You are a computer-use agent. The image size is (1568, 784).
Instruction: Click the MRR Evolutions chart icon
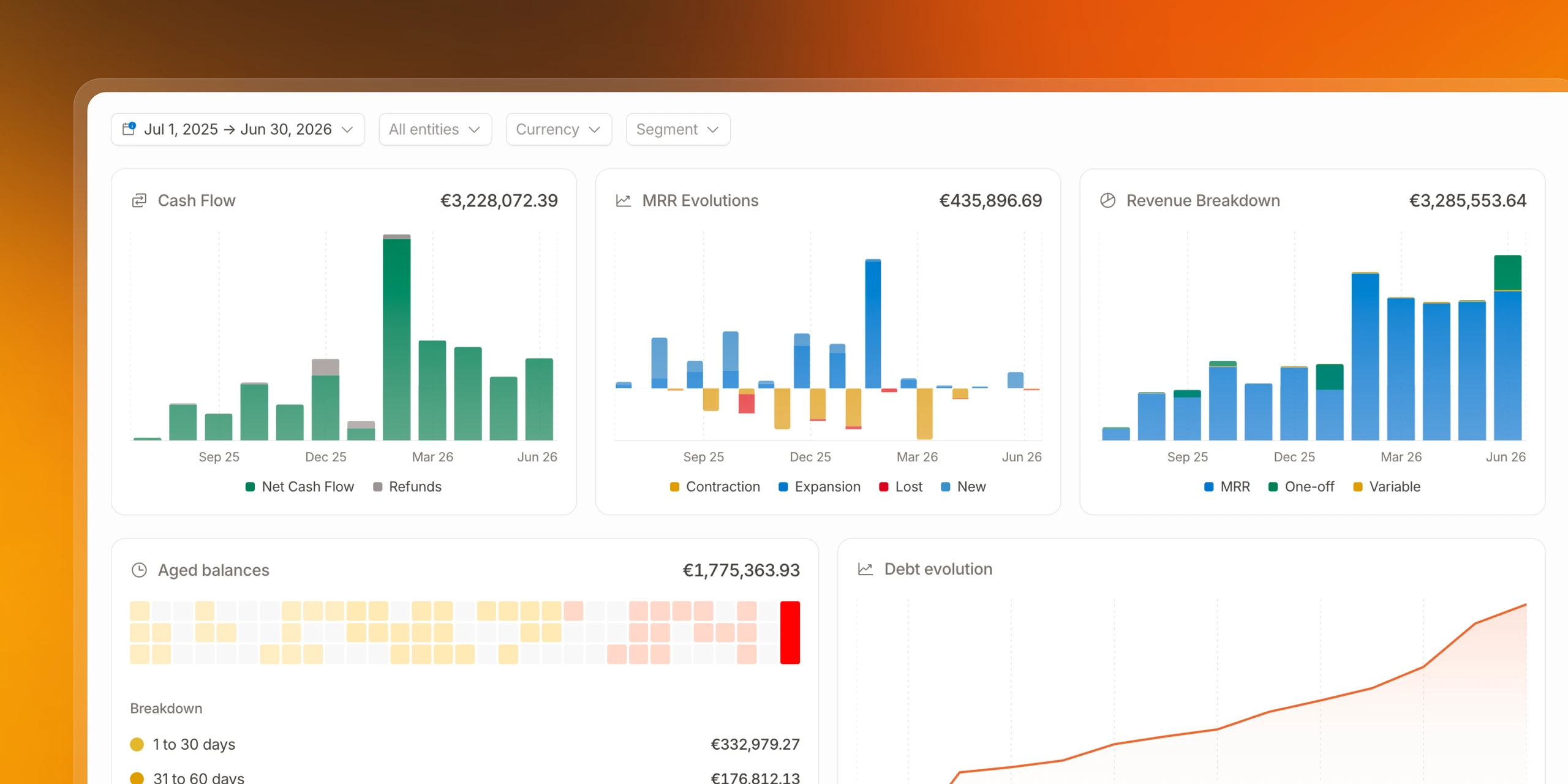click(x=624, y=200)
